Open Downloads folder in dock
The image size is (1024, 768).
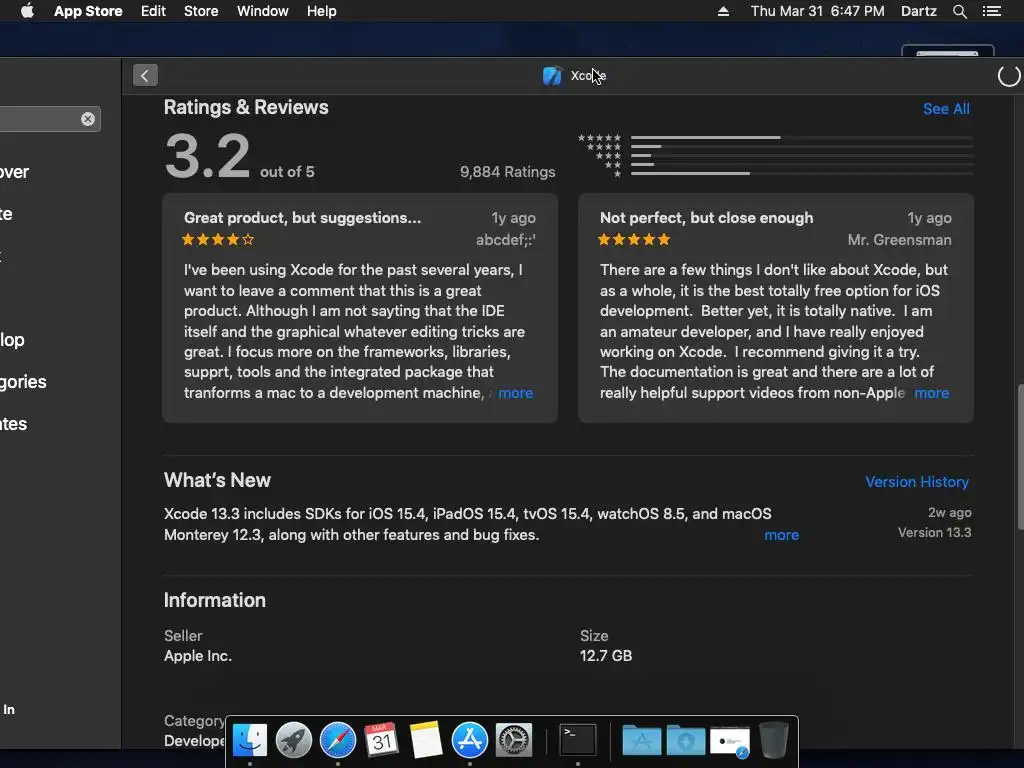click(686, 740)
